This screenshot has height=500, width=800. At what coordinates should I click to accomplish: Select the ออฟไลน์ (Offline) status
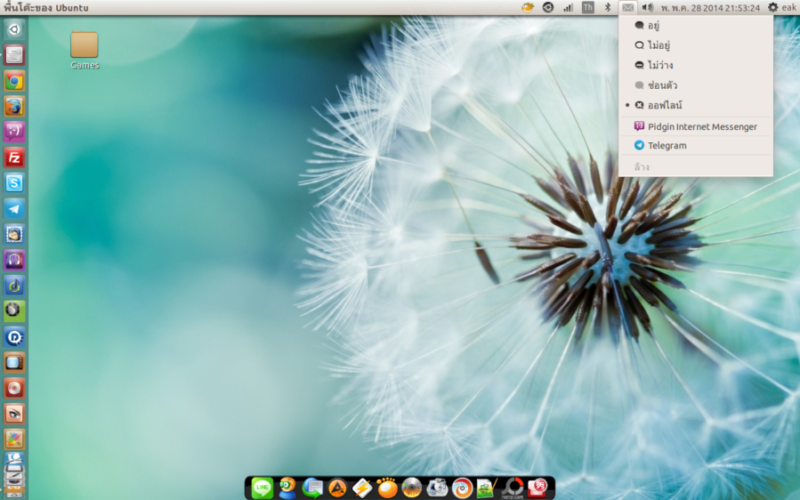tap(695, 105)
